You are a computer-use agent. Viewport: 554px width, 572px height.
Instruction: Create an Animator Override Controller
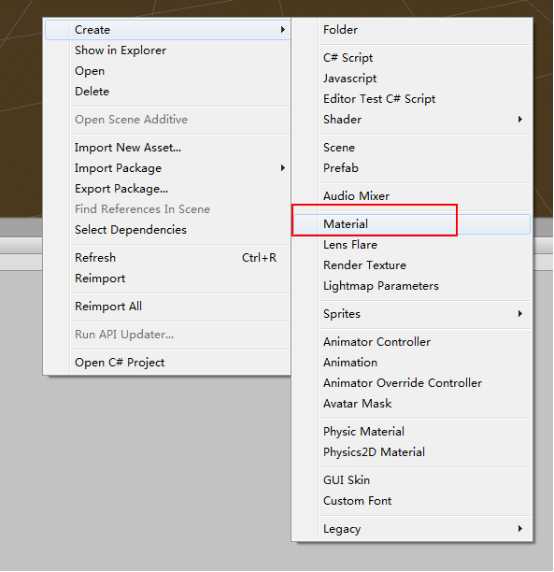pyautogui.click(x=412, y=383)
